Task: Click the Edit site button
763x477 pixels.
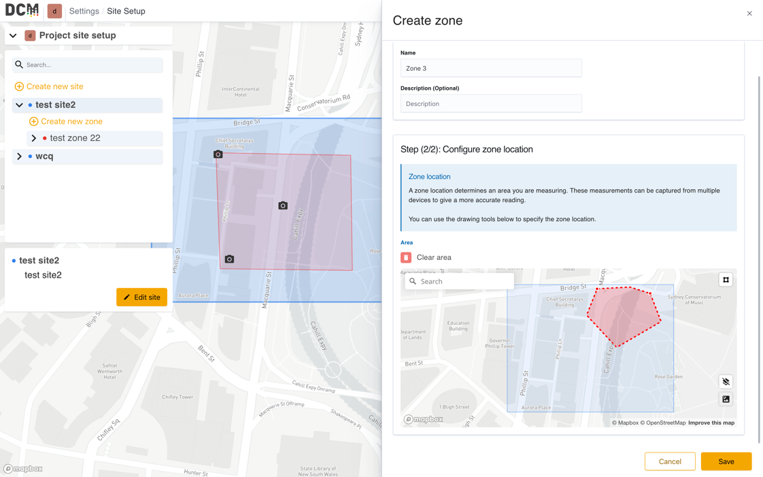Action: tap(142, 297)
